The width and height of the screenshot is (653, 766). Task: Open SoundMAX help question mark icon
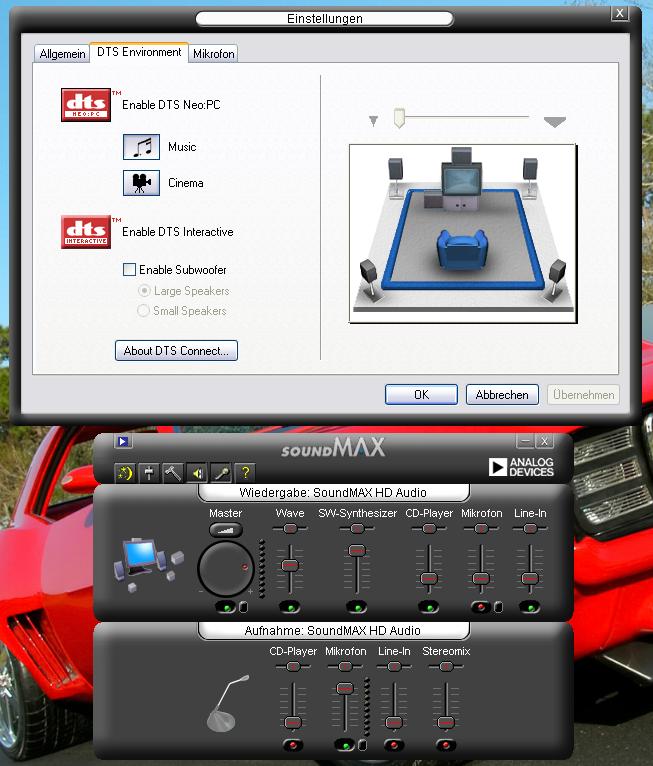tap(245, 473)
